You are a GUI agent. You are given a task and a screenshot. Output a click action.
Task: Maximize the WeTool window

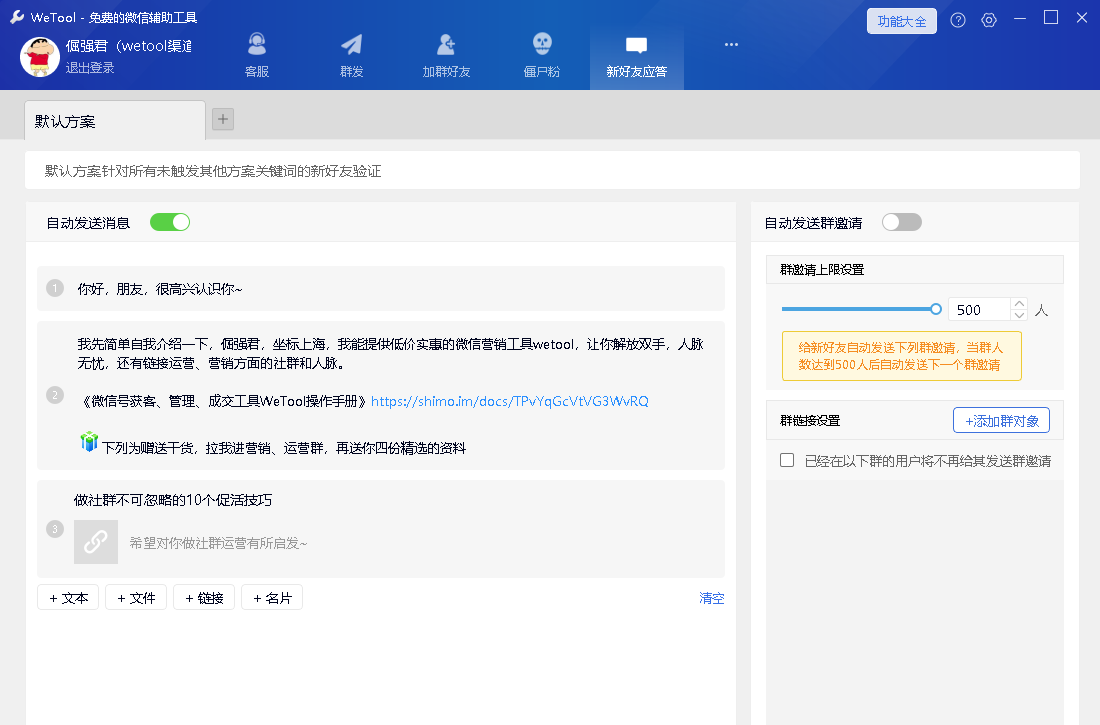pos(1051,18)
